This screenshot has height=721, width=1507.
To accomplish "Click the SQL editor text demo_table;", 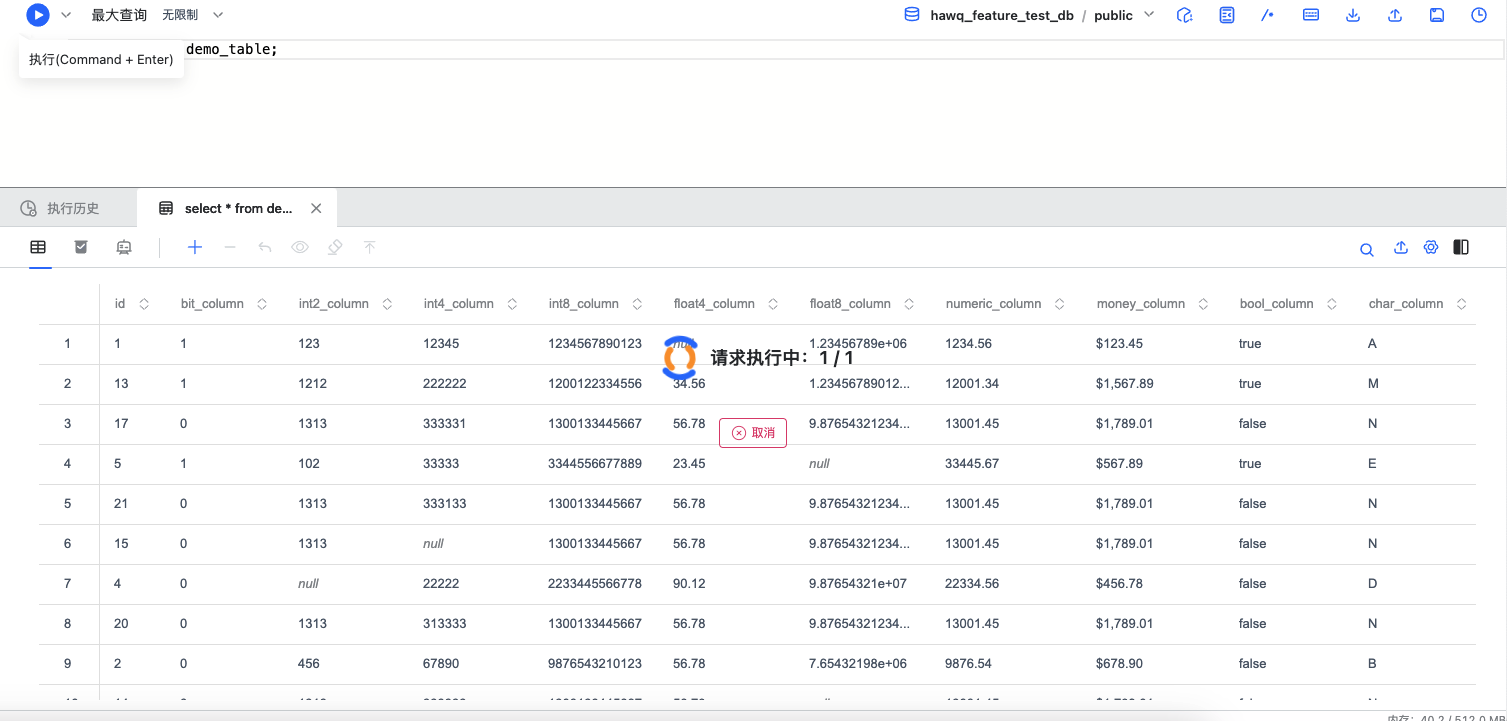I will (x=231, y=49).
